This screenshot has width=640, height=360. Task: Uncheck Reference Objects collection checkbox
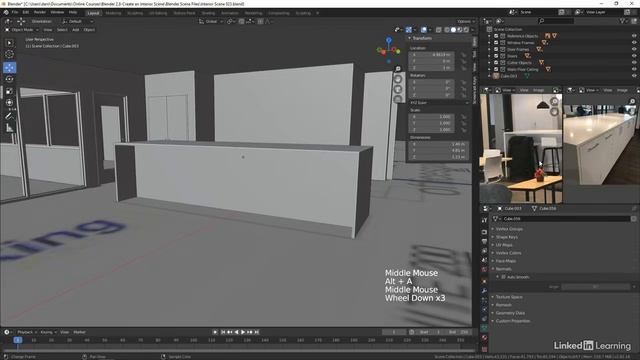[496, 36]
